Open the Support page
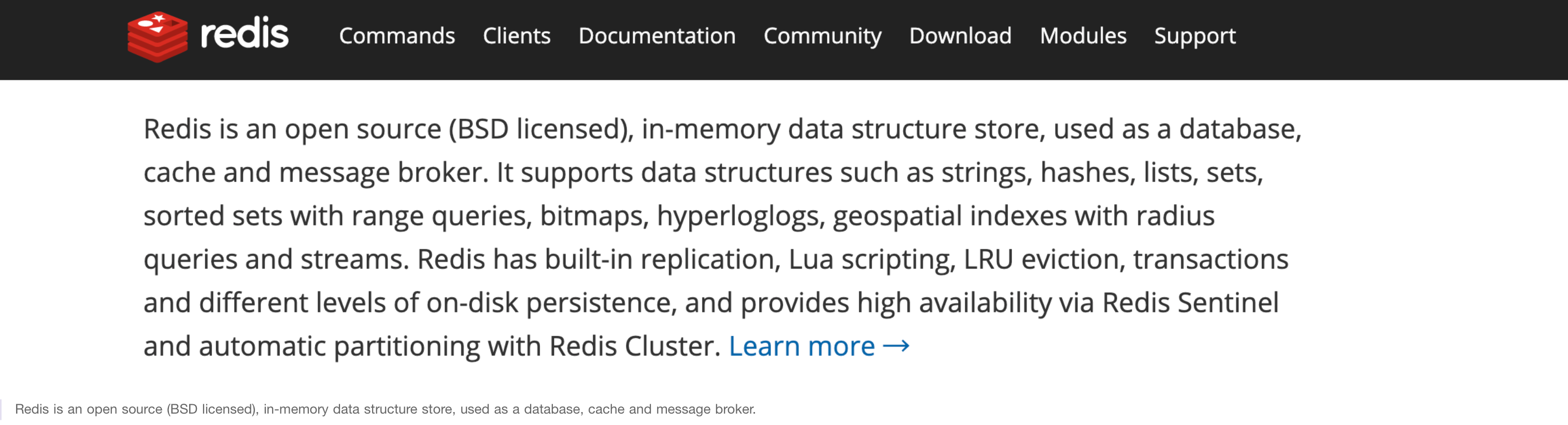Viewport: 1568px width, 425px height. click(1195, 36)
